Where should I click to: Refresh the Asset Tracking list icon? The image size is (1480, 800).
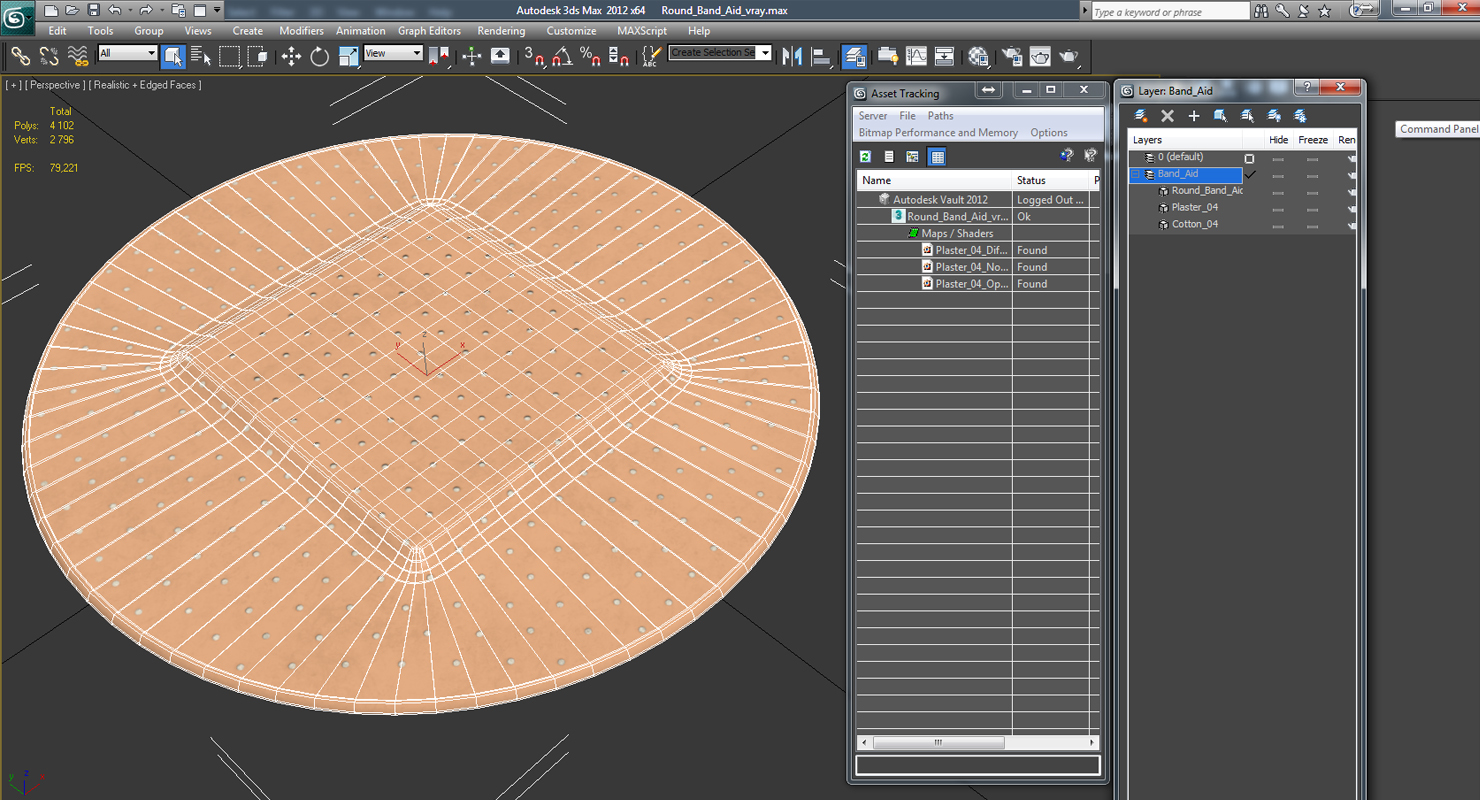[x=865, y=156]
